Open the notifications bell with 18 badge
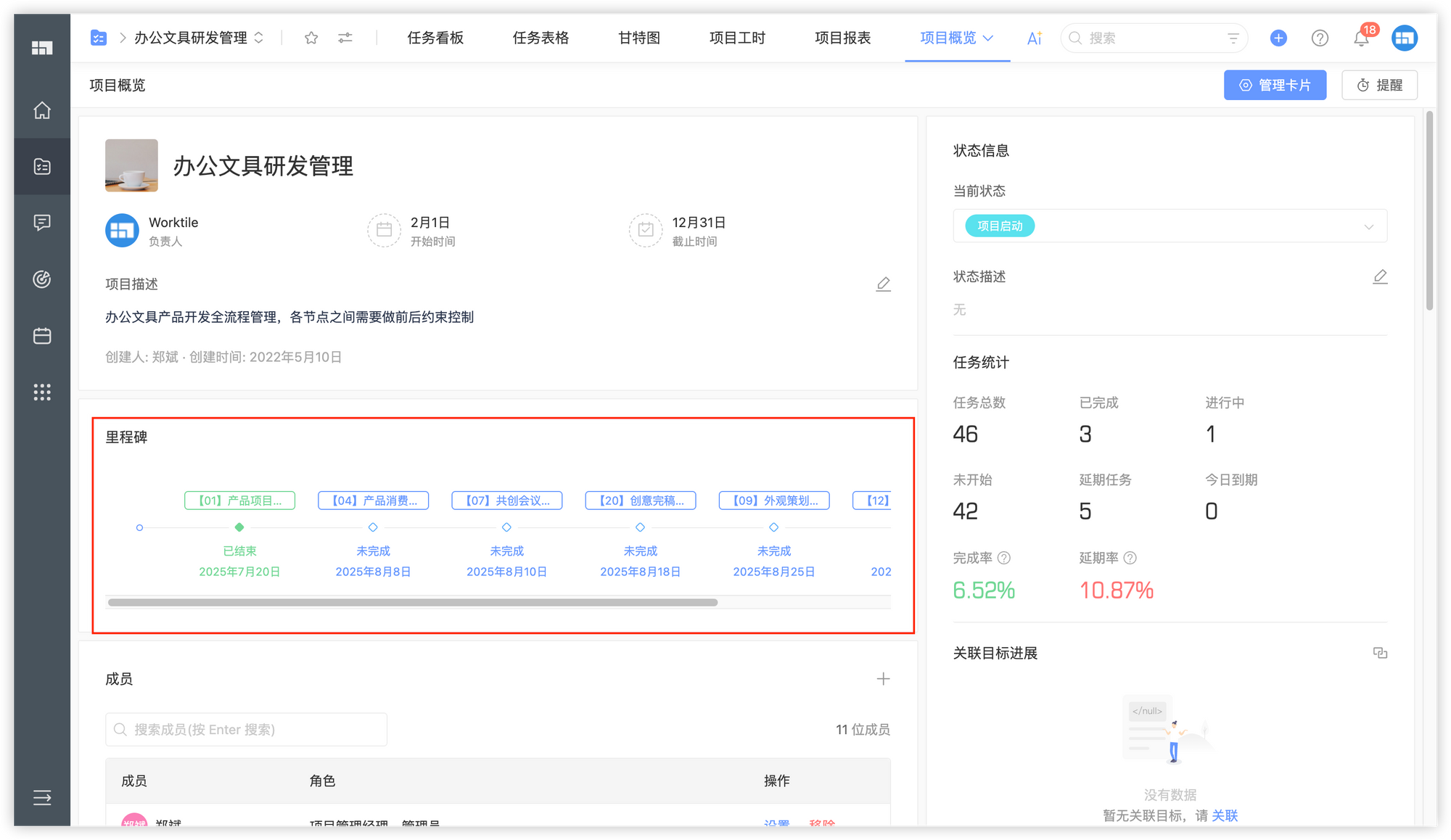This screenshot has height=840, width=1451. (x=1361, y=38)
